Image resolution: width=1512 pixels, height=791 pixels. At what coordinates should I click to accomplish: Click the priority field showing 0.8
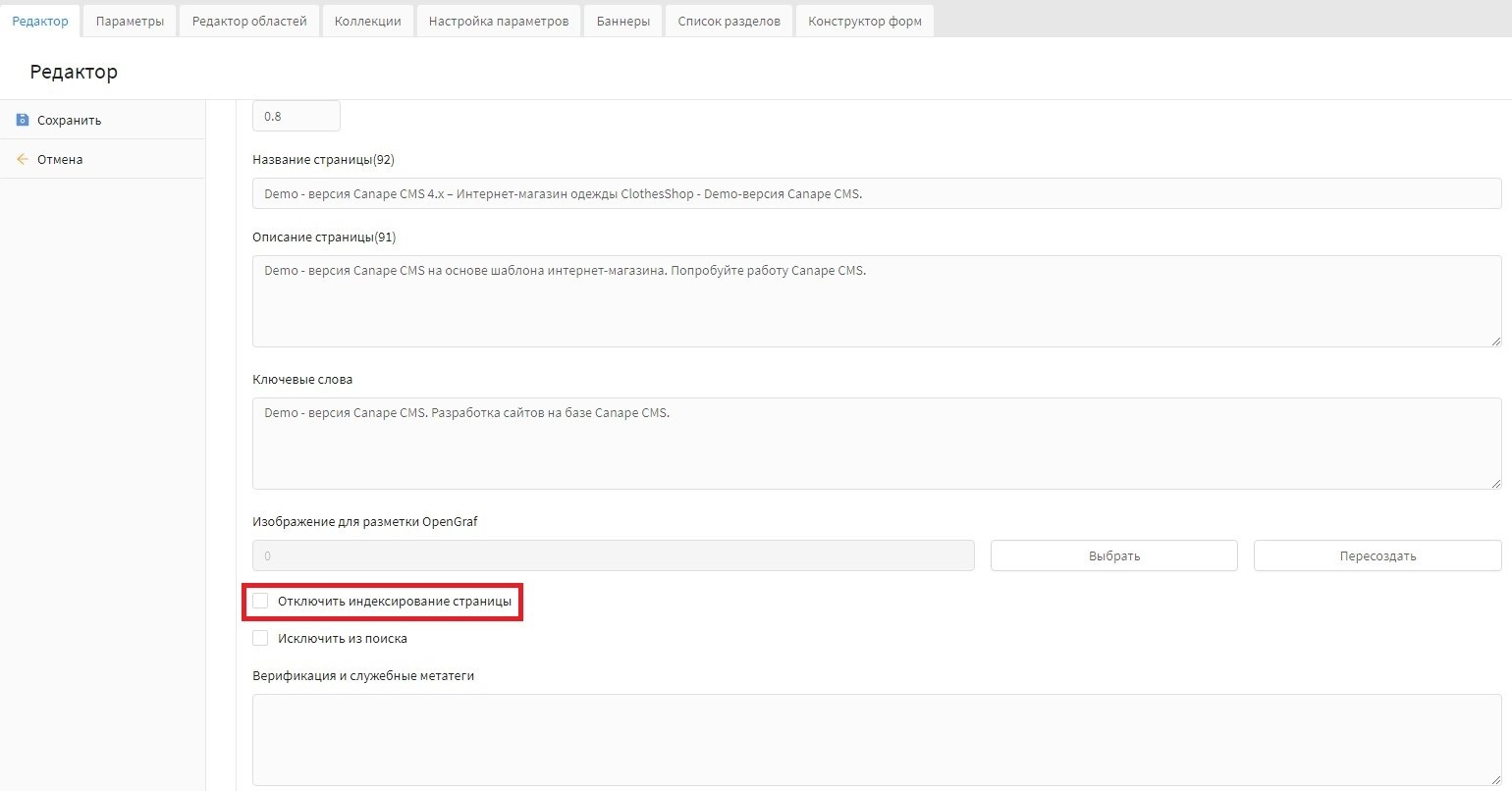coord(296,116)
